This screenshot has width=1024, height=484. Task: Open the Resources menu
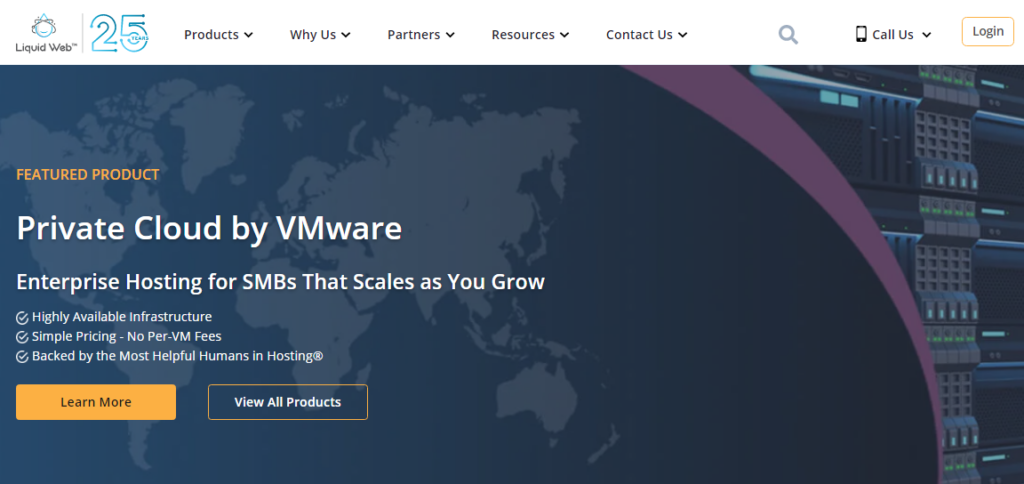tap(529, 35)
